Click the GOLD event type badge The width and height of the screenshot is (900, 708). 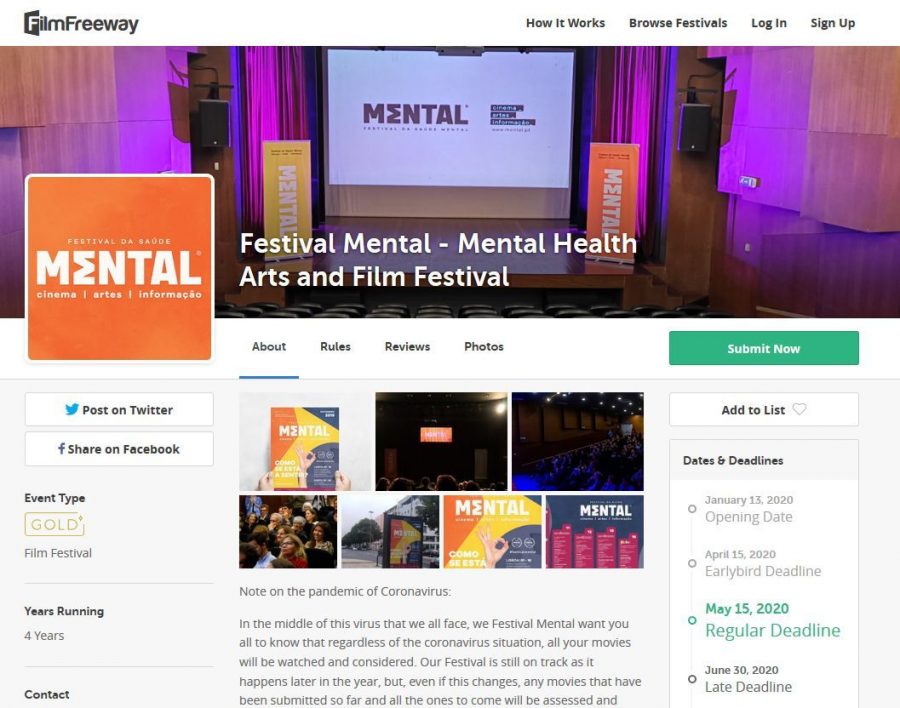coord(55,524)
